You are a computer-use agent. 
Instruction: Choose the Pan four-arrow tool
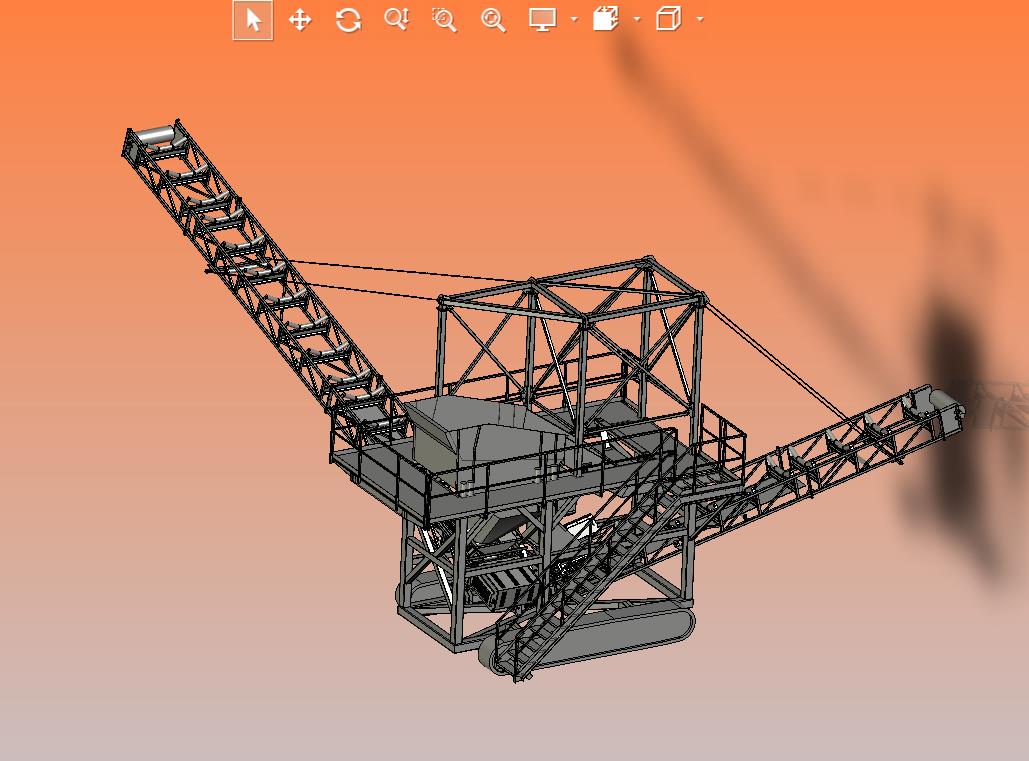tap(300, 20)
